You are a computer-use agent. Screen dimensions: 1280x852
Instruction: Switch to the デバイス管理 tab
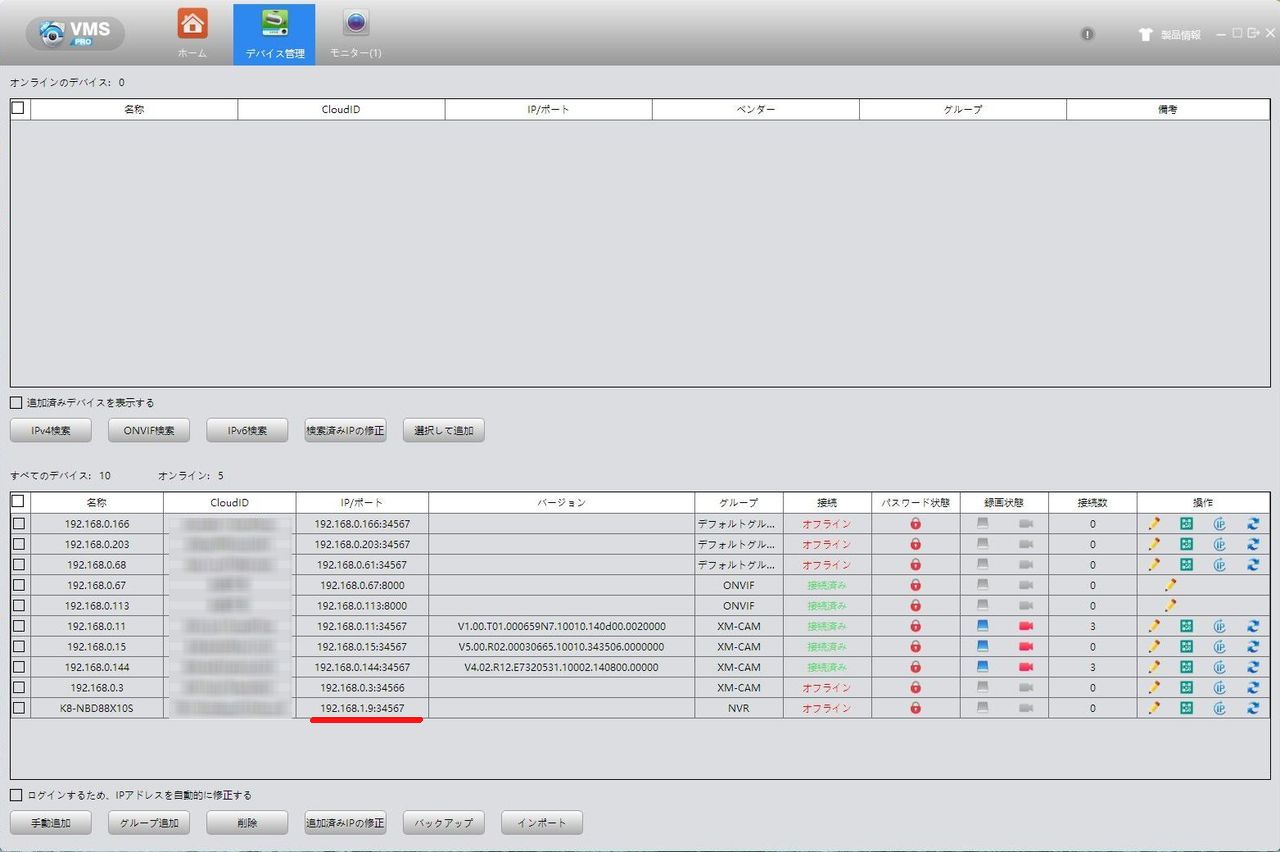pyautogui.click(x=274, y=33)
